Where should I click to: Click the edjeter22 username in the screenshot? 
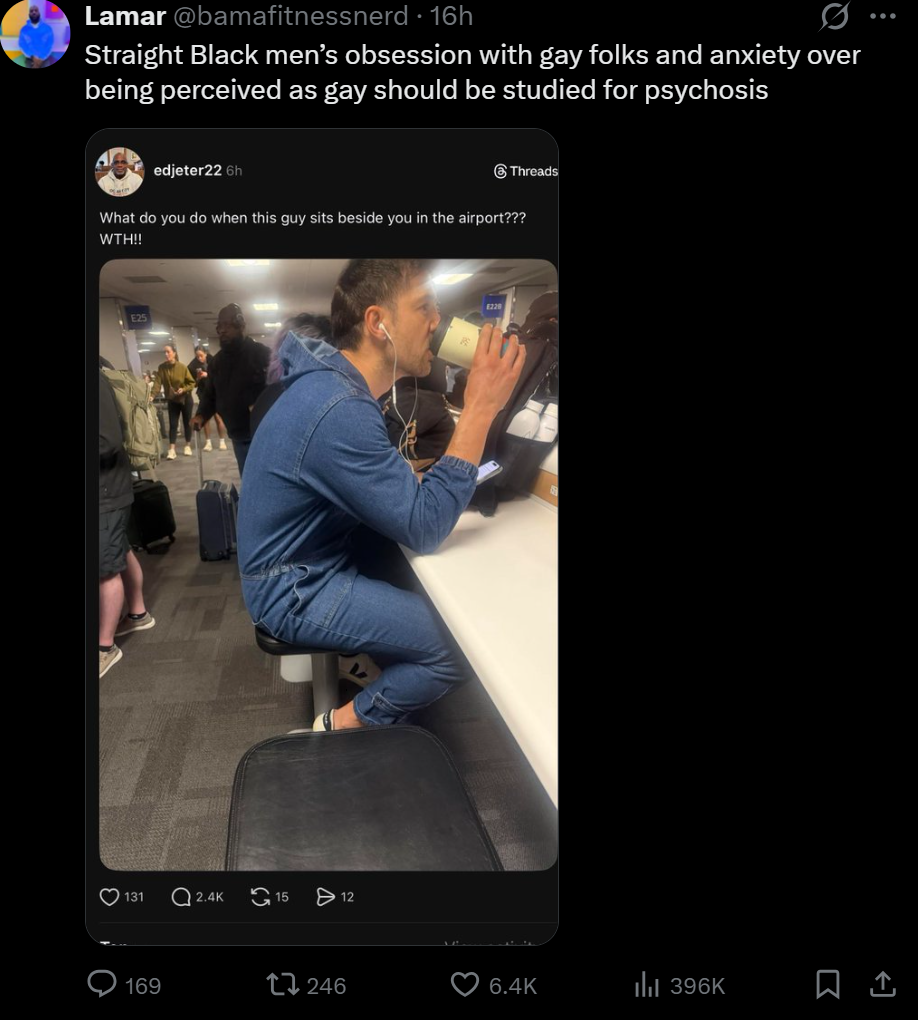coord(187,170)
